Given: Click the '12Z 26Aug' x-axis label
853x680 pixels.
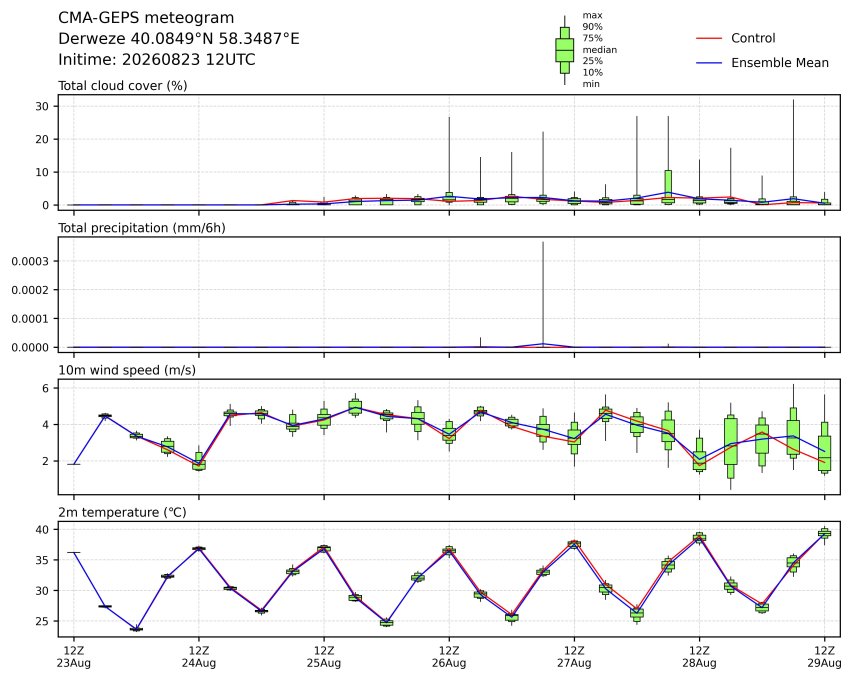Looking at the screenshot, I should pyautogui.click(x=449, y=657).
